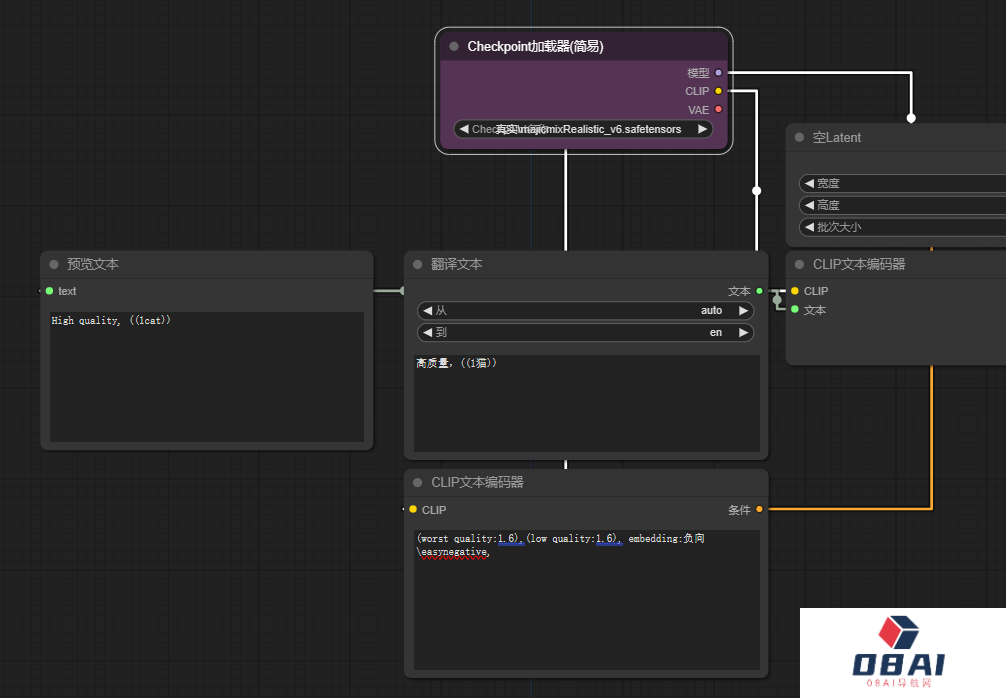Click the yellow CLIP input socket on the bottom CLIP文本编码器
The image size is (1006, 698).
pyautogui.click(x=413, y=509)
